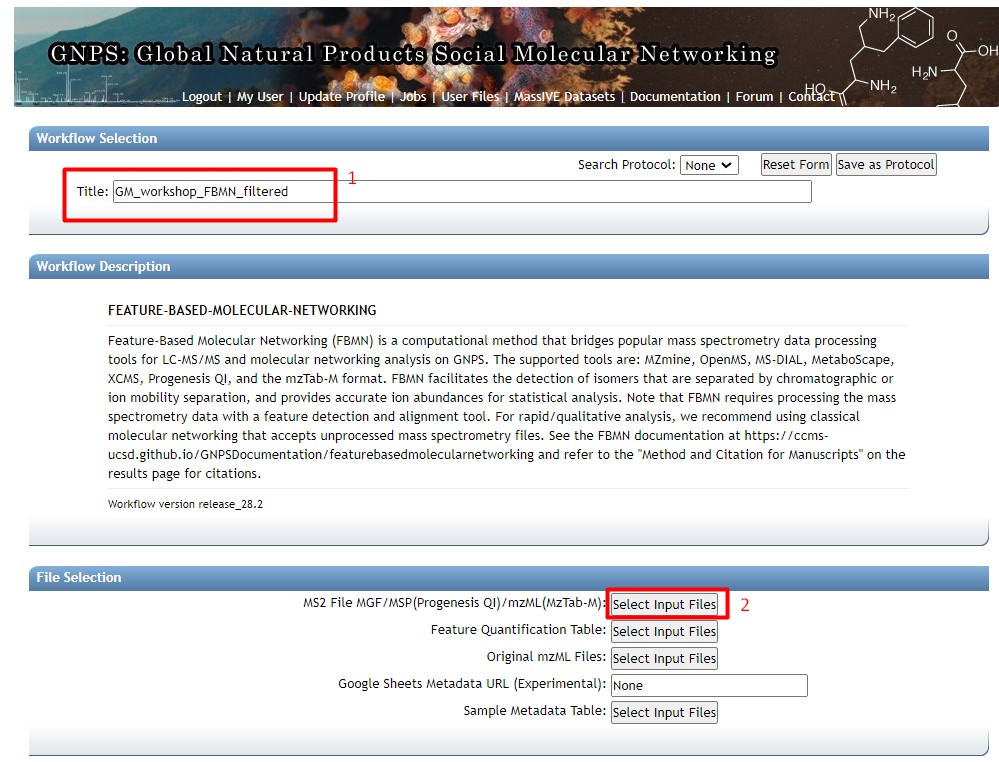Click the GNPS banner title
999x762 pixels.
[x=412, y=54]
